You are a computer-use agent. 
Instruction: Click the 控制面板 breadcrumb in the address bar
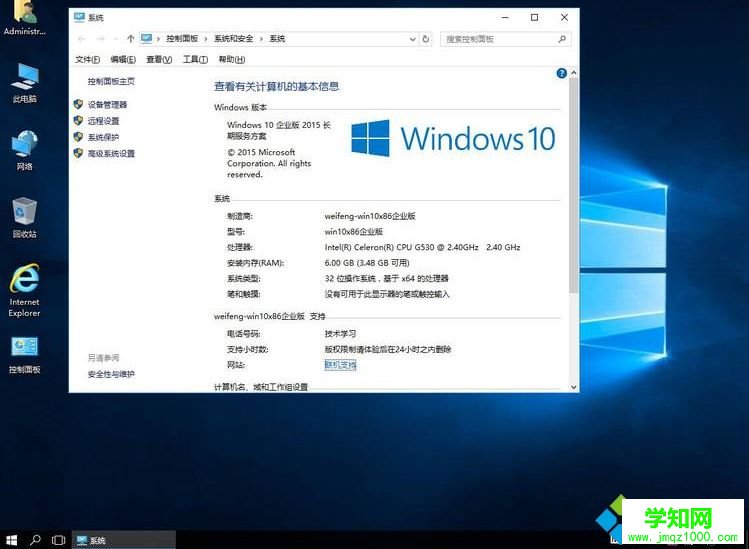click(182, 39)
